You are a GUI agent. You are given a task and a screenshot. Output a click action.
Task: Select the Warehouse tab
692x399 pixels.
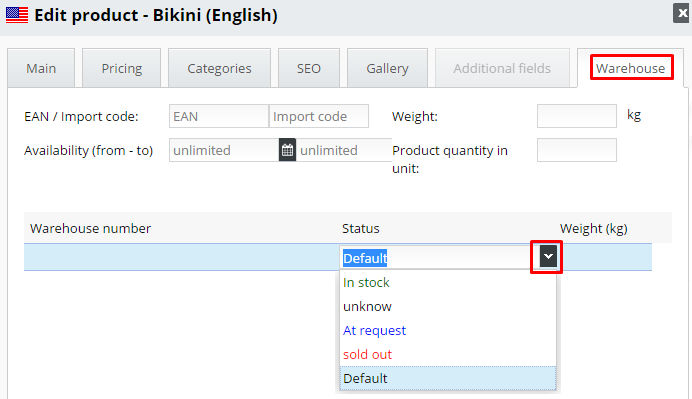(631, 68)
